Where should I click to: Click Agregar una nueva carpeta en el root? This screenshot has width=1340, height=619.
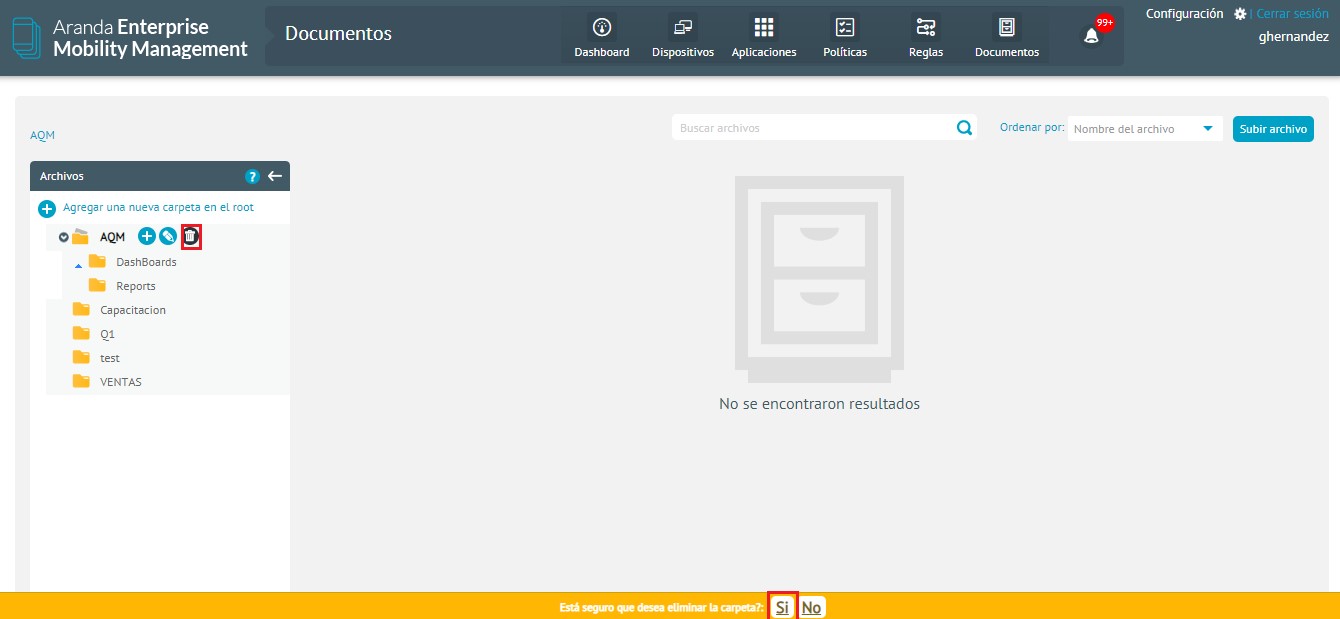(x=158, y=208)
